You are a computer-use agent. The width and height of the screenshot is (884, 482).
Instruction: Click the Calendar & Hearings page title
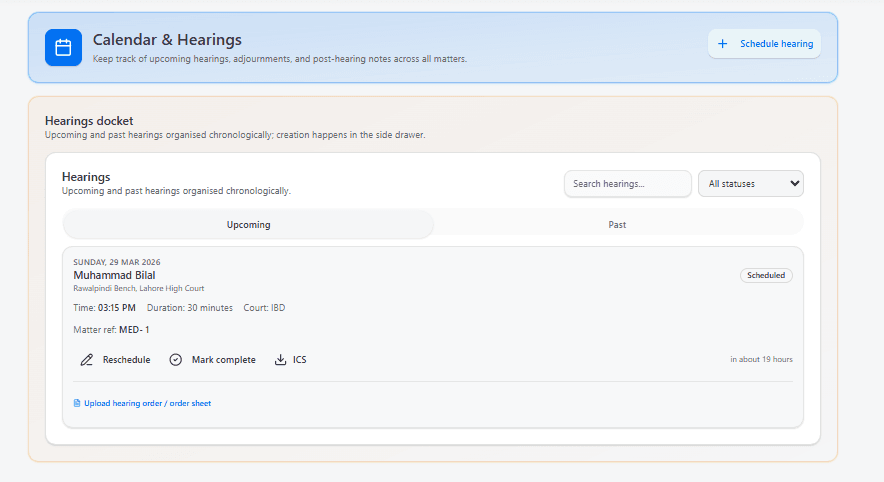point(167,40)
